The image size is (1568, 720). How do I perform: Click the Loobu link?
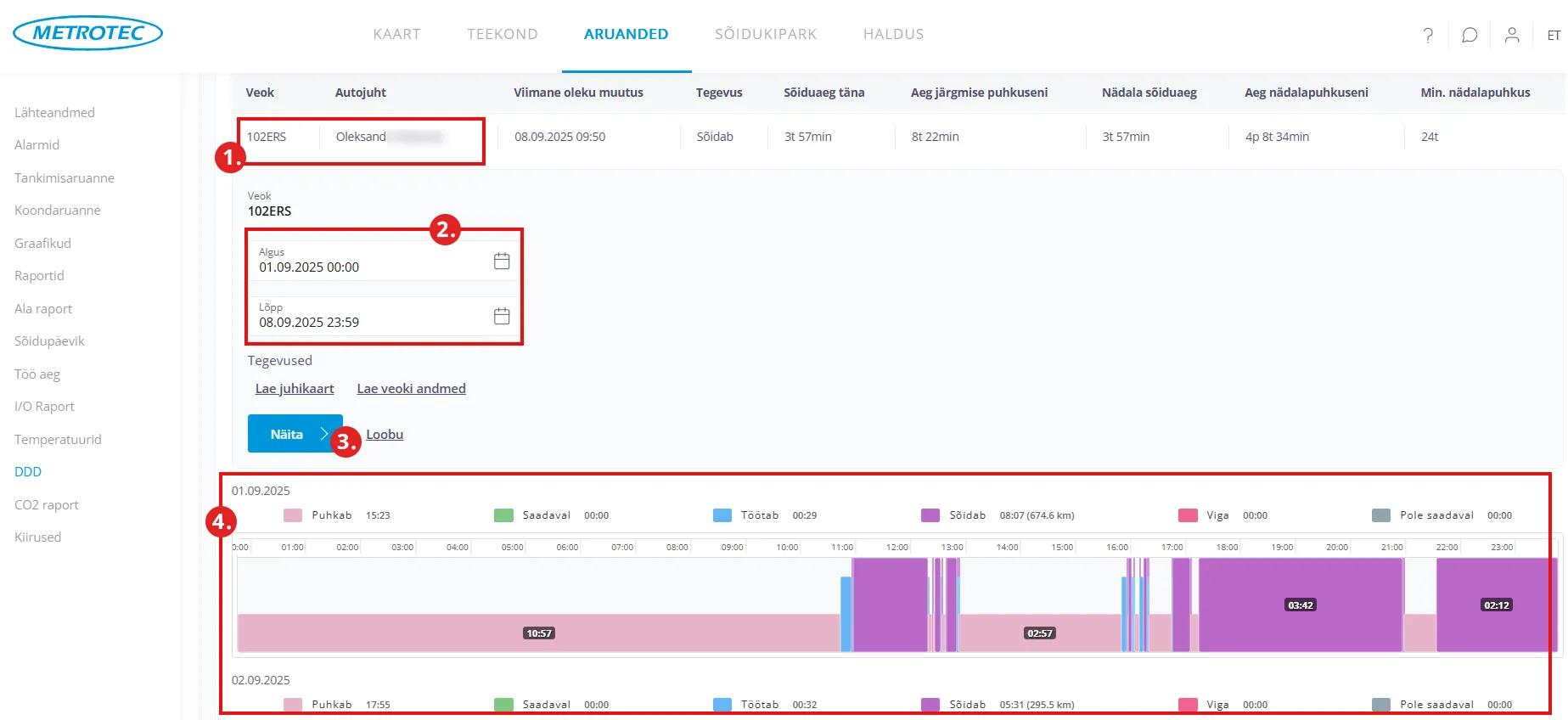385,435
